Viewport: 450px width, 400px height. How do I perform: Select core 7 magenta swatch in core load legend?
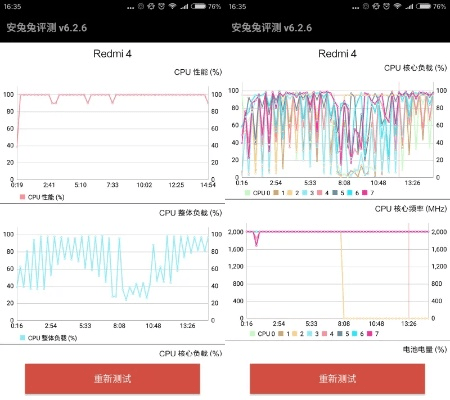pos(364,193)
